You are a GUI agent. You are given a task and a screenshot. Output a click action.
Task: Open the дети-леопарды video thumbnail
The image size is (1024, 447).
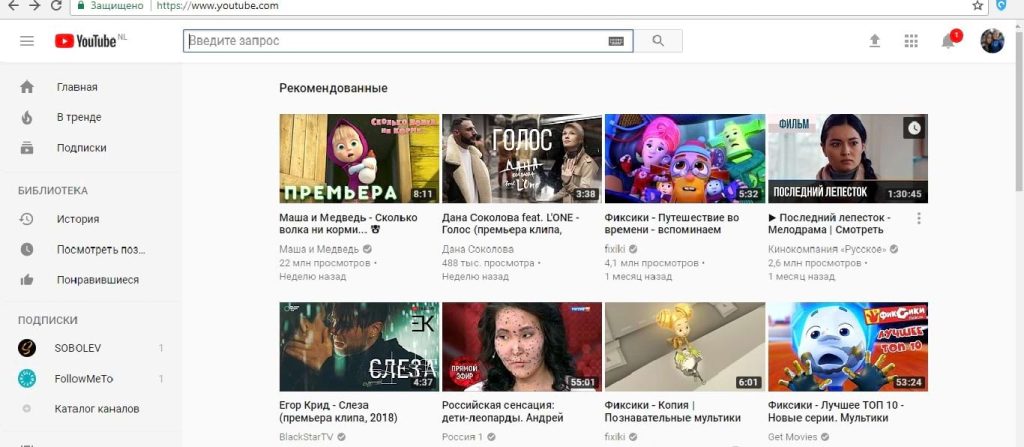522,346
